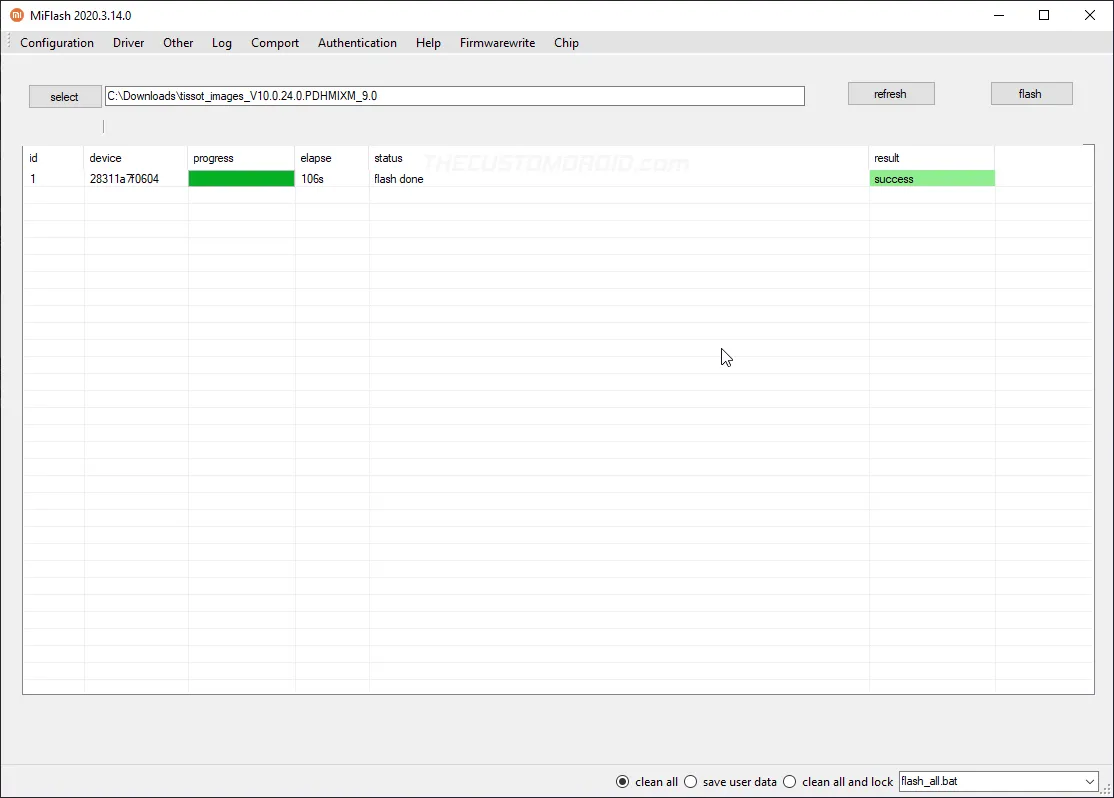Select 'clean all and lock' option

click(790, 781)
